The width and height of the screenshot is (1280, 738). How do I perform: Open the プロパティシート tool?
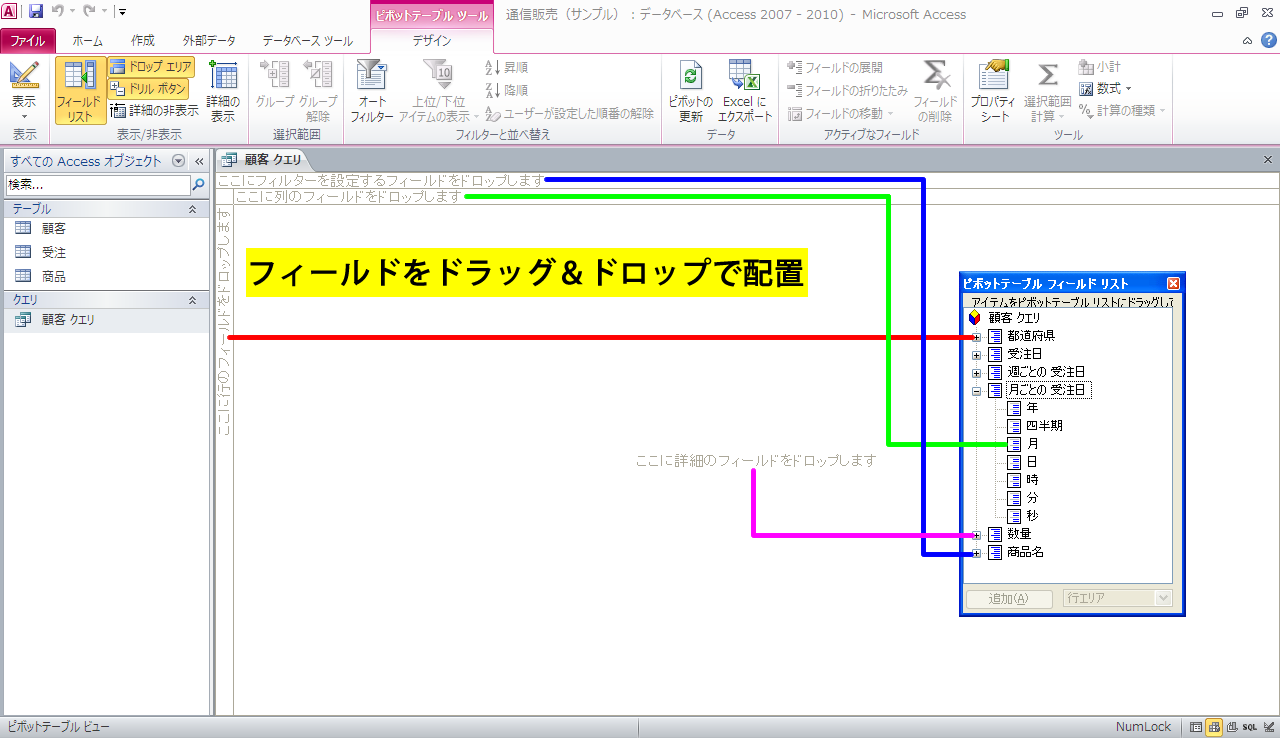pos(993,91)
